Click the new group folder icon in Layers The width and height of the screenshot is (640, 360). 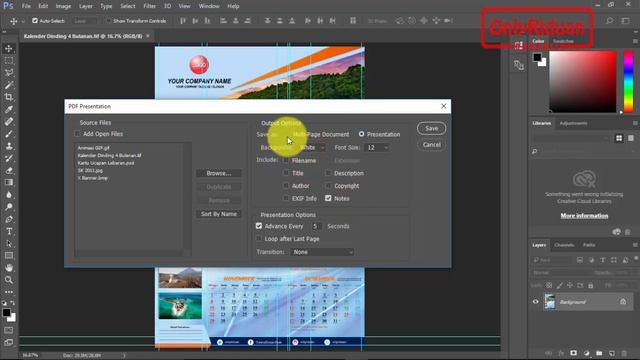coord(599,353)
